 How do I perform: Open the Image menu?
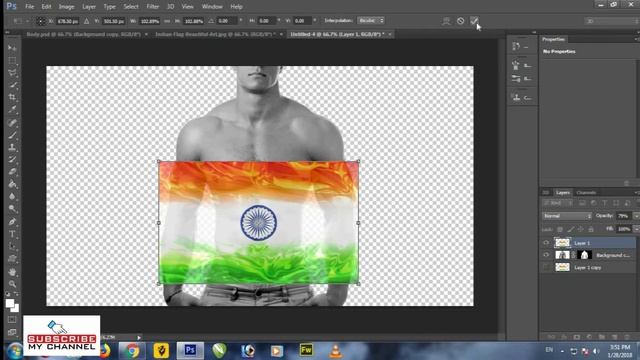tap(67, 7)
